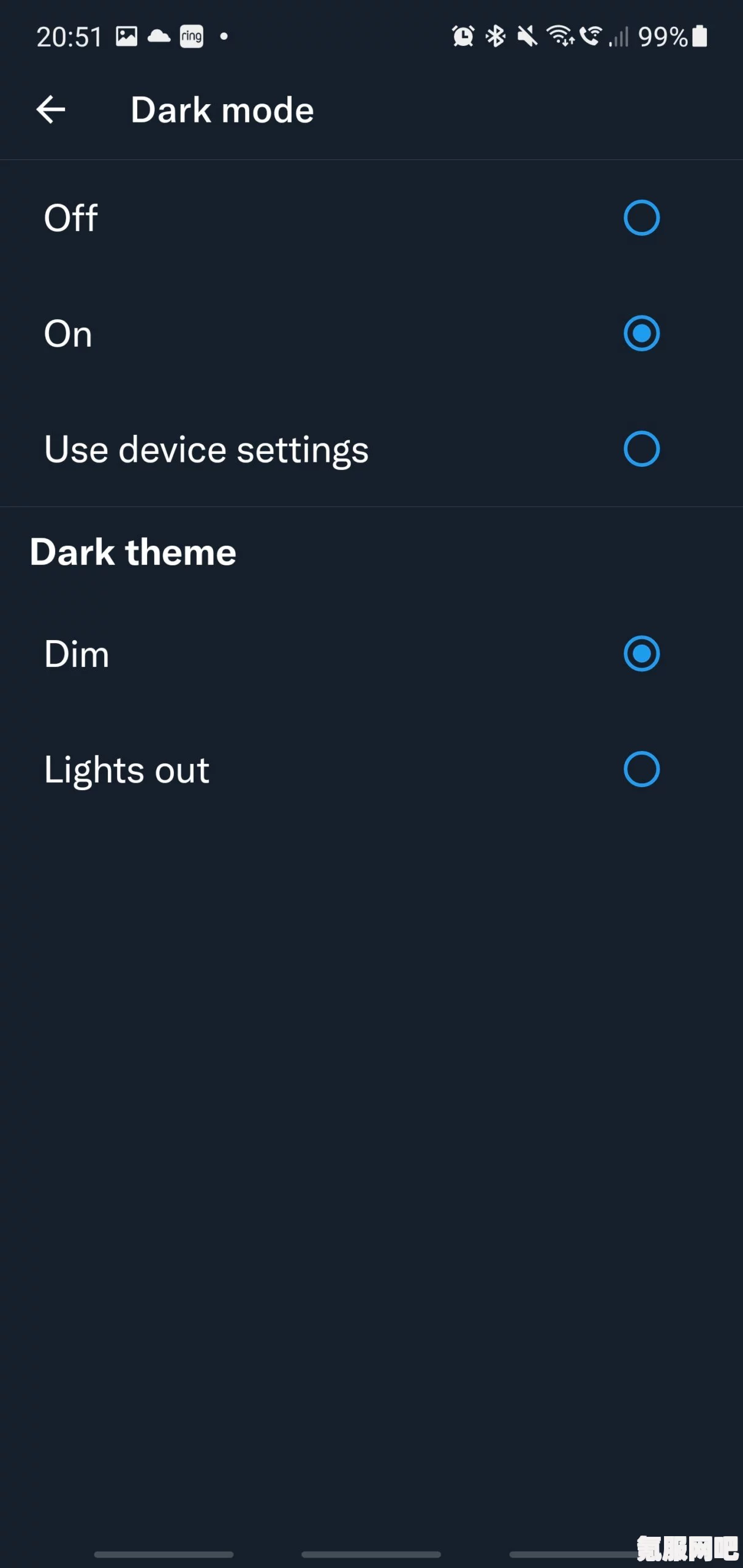Image resolution: width=743 pixels, height=1568 pixels.
Task: Tap the gallery image notification icon
Action: [x=127, y=36]
